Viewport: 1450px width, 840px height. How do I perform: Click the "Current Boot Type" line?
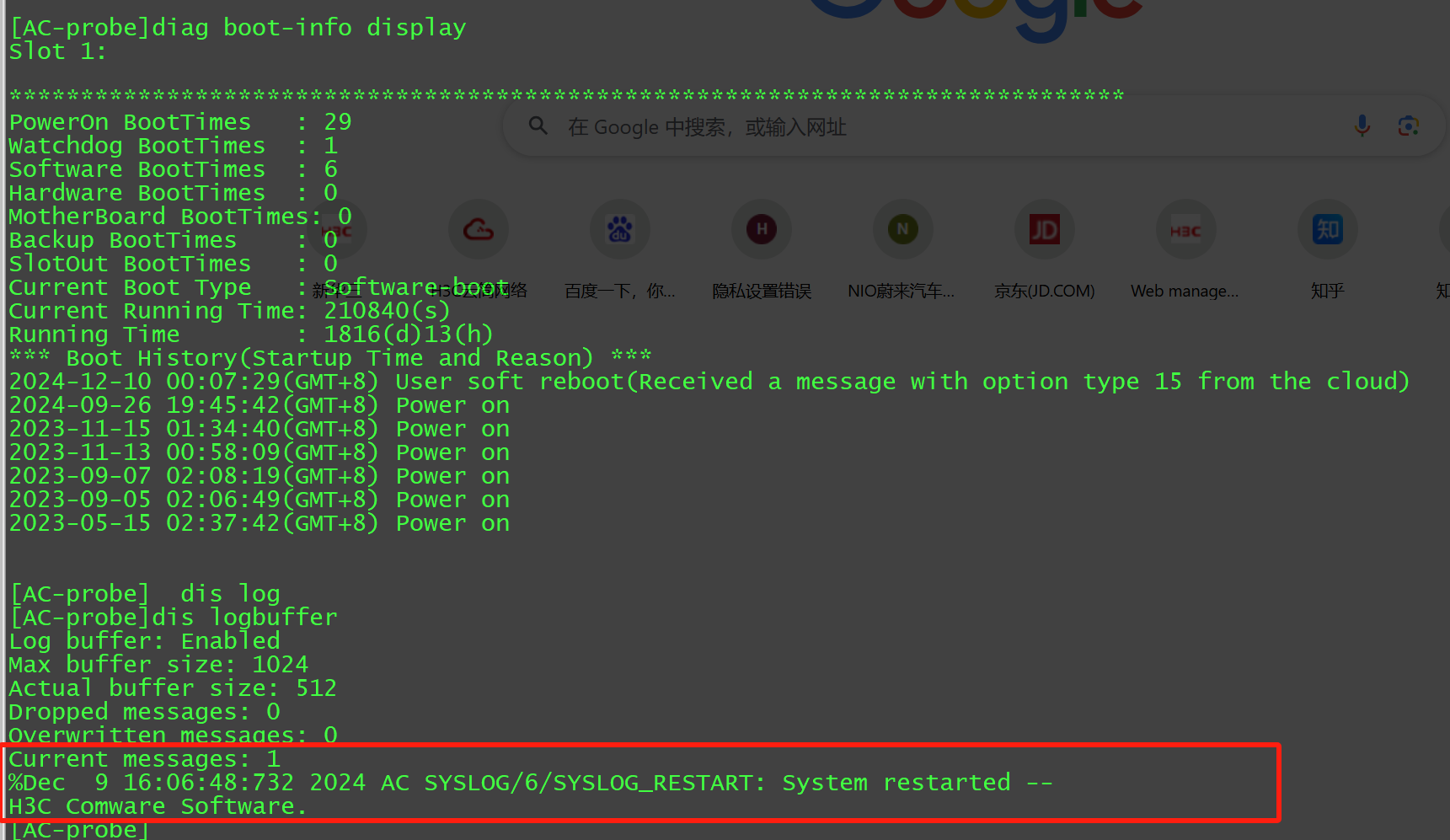[x=260, y=287]
